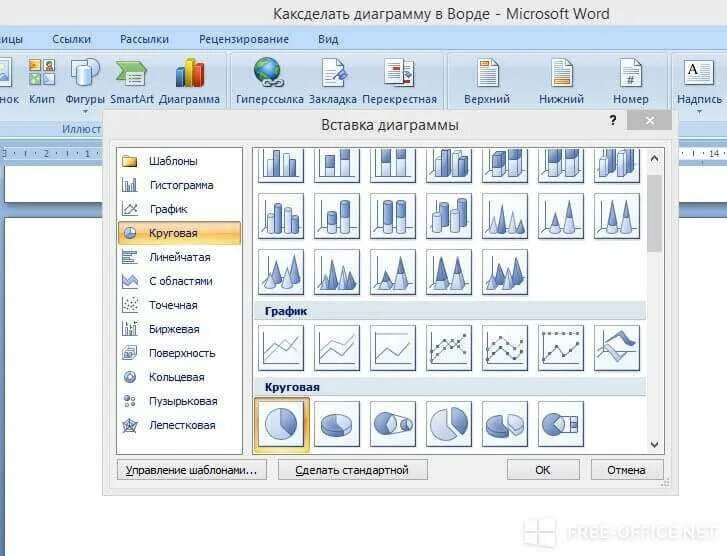Select Шаблоны in the chart list
727x556 pixels.
179,161
